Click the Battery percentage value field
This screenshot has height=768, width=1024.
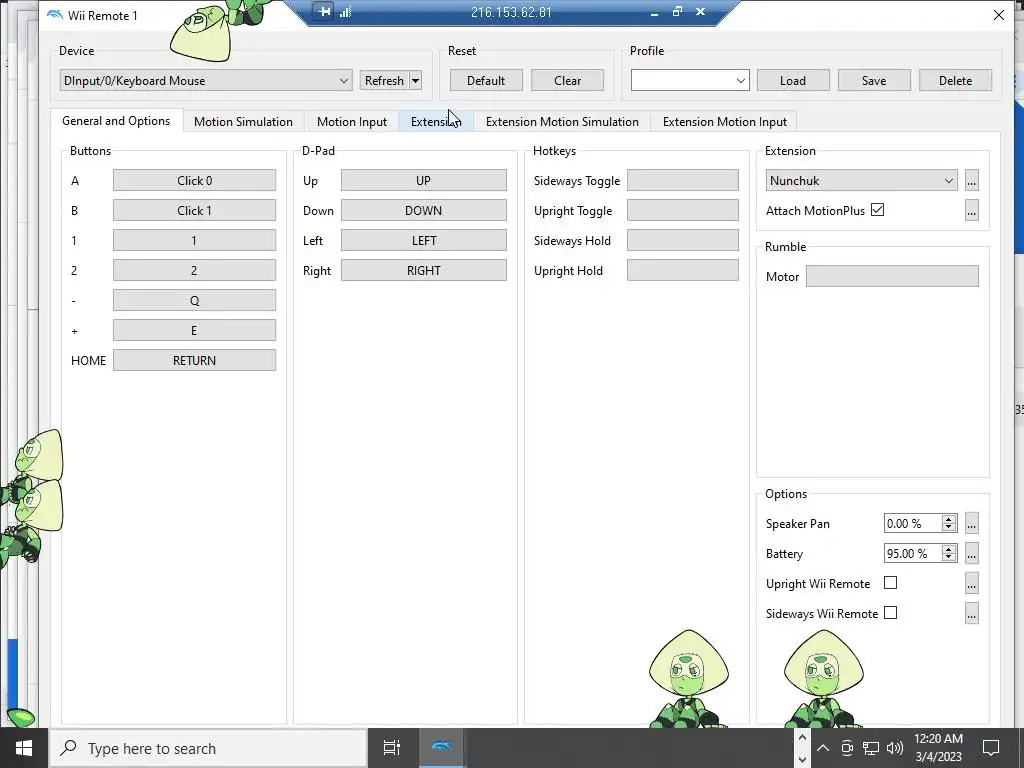[x=912, y=554]
